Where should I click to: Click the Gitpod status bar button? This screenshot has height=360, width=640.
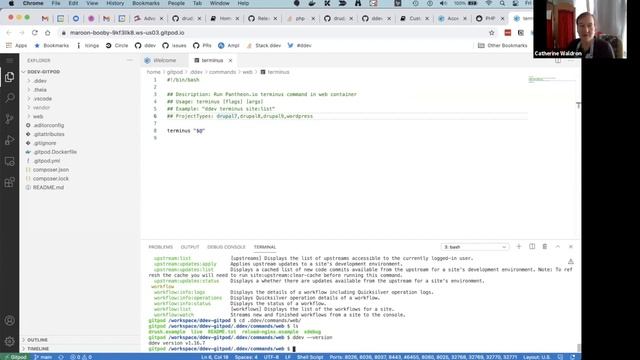(x=15, y=357)
